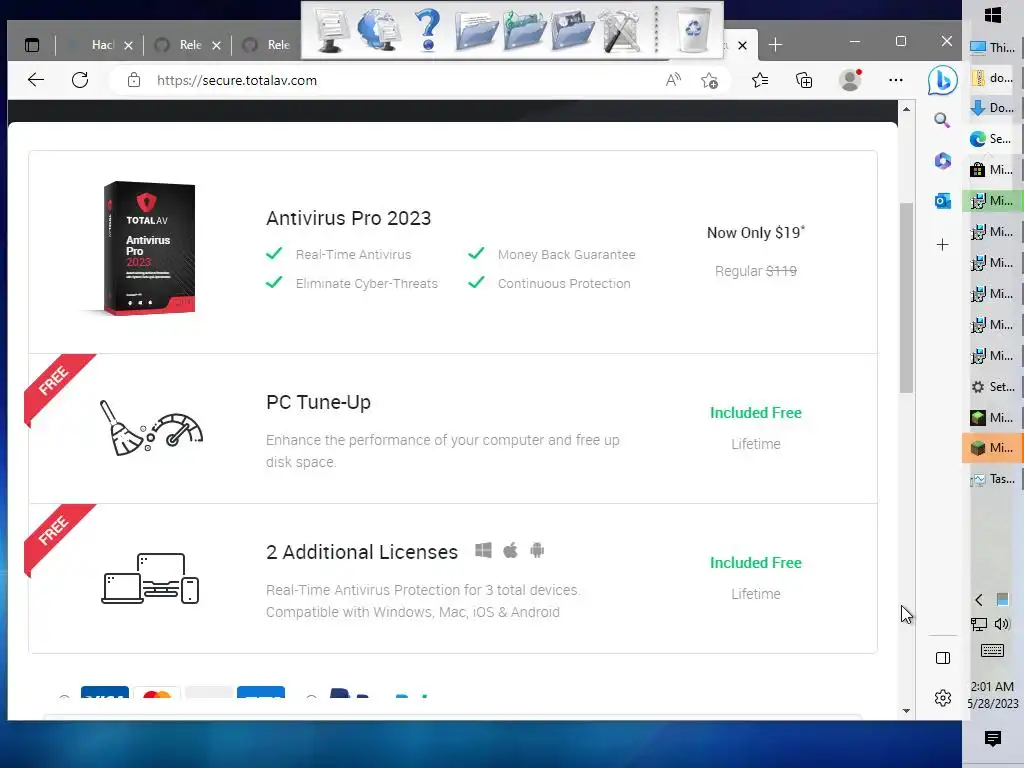Click the Windows logo beside Additional Licenses

click(x=483, y=551)
